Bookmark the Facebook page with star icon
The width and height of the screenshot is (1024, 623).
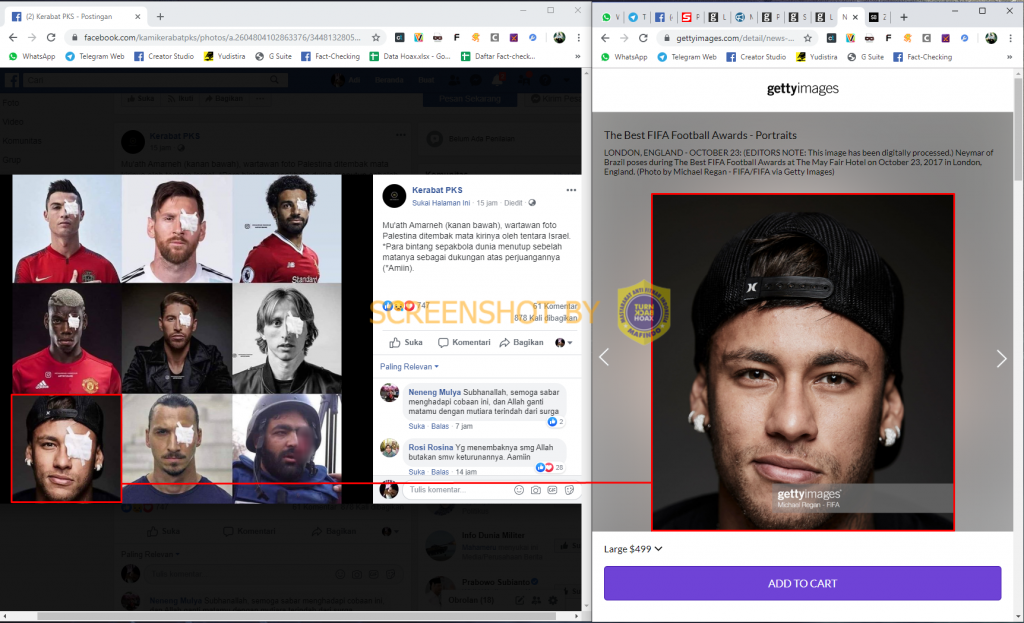pos(376,38)
